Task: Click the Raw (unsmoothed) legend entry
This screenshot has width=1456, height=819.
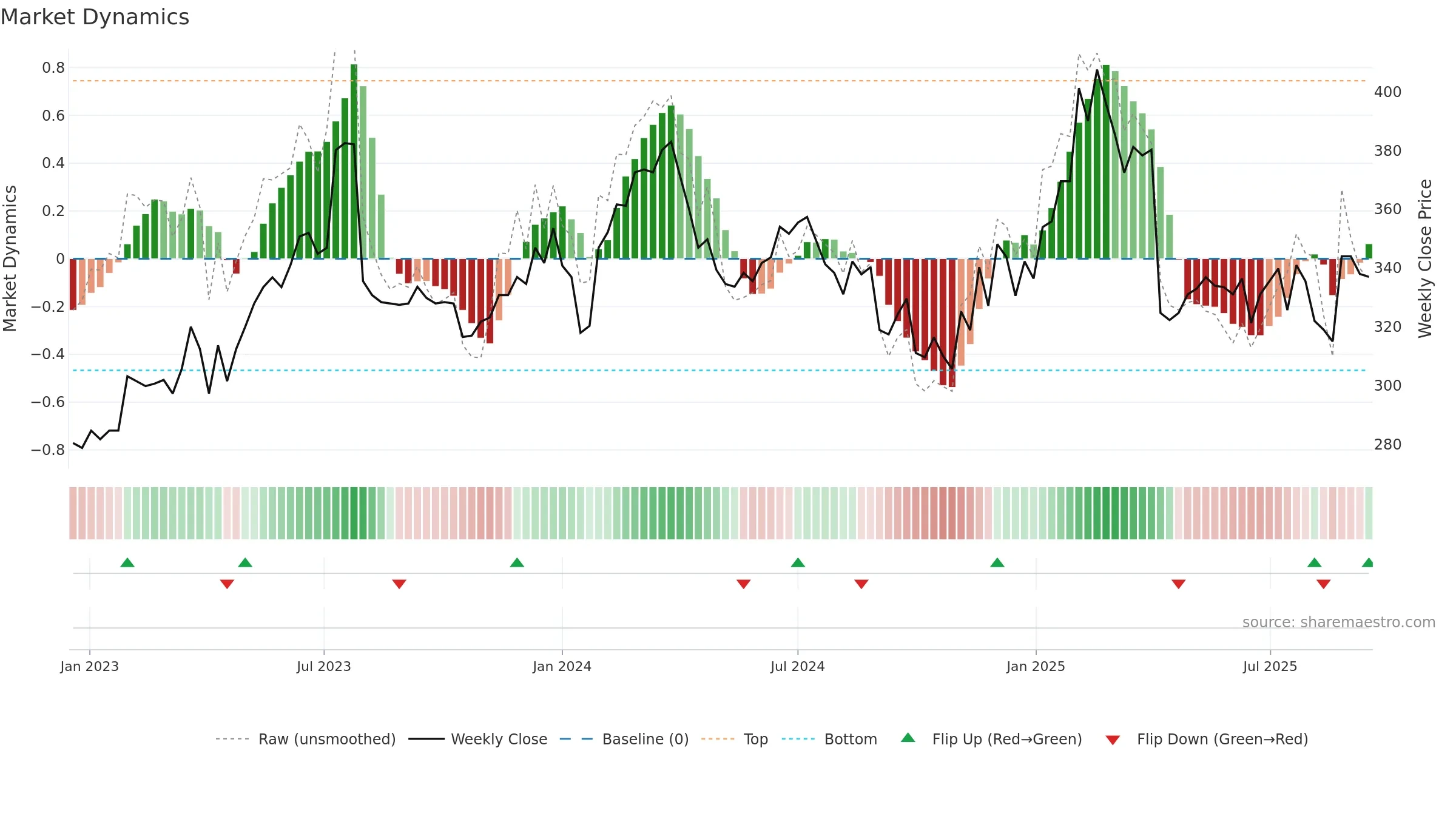Action: pyautogui.click(x=306, y=739)
